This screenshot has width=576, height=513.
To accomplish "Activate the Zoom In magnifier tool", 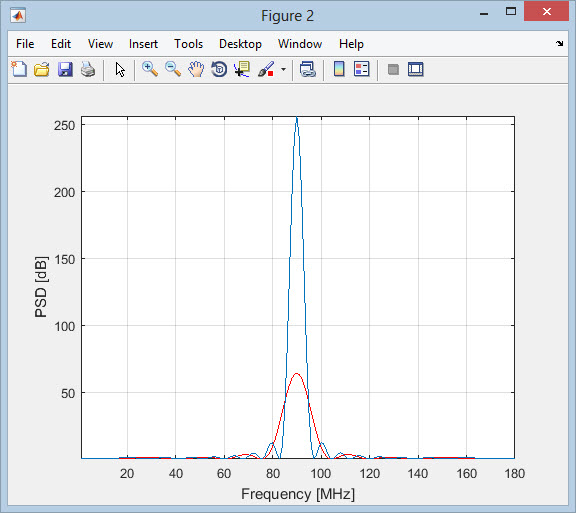I will 150,69.
